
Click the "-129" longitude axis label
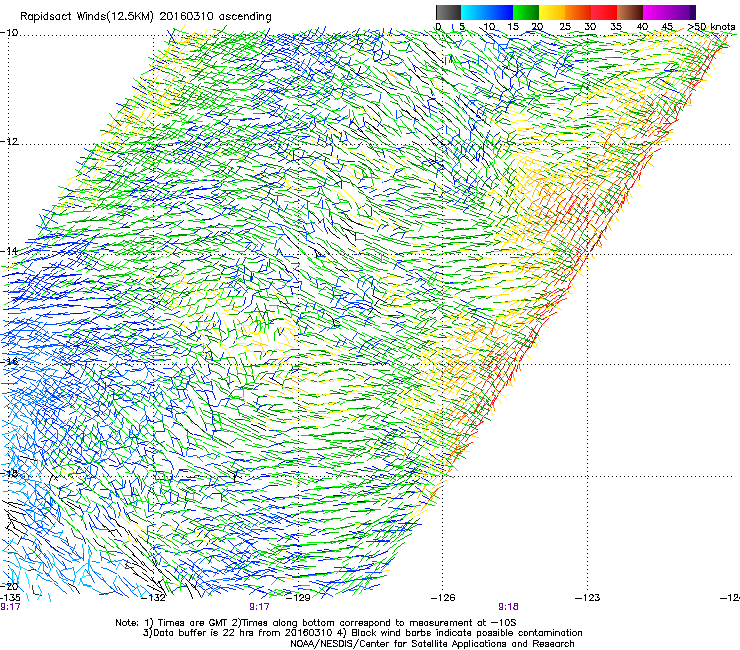coord(299,598)
